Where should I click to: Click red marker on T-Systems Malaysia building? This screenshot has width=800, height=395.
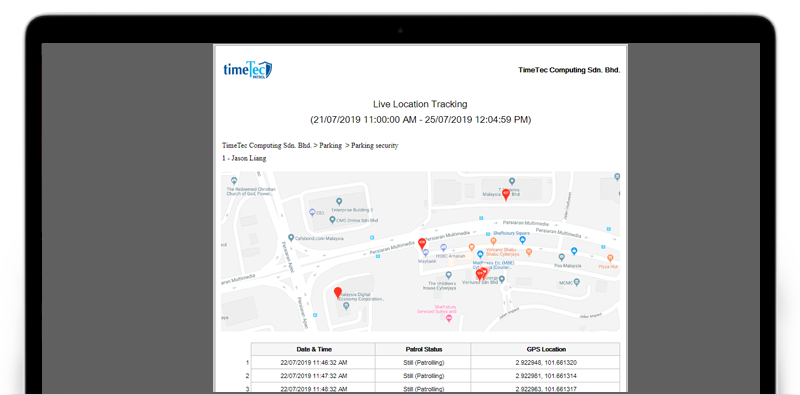coord(506,194)
